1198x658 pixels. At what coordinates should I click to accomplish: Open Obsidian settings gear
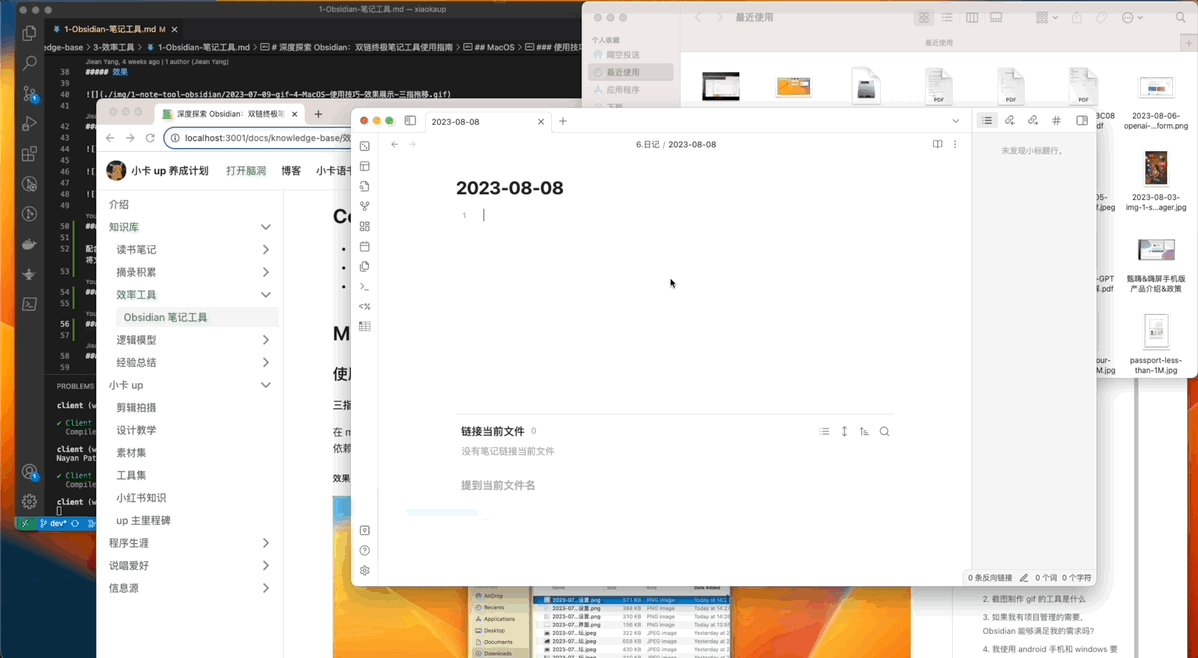click(x=365, y=570)
